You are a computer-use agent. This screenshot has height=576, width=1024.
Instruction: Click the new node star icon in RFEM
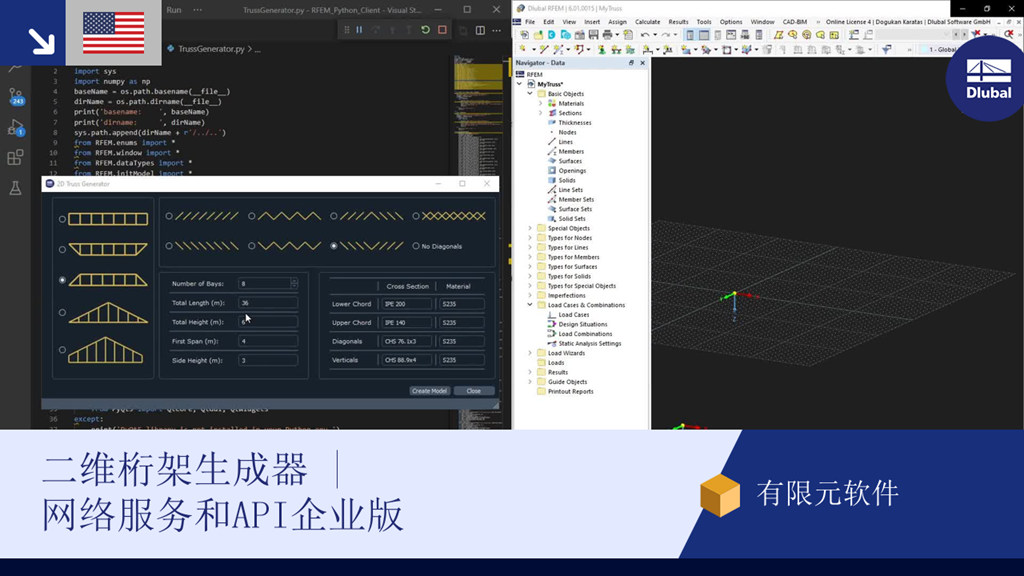coord(523,50)
